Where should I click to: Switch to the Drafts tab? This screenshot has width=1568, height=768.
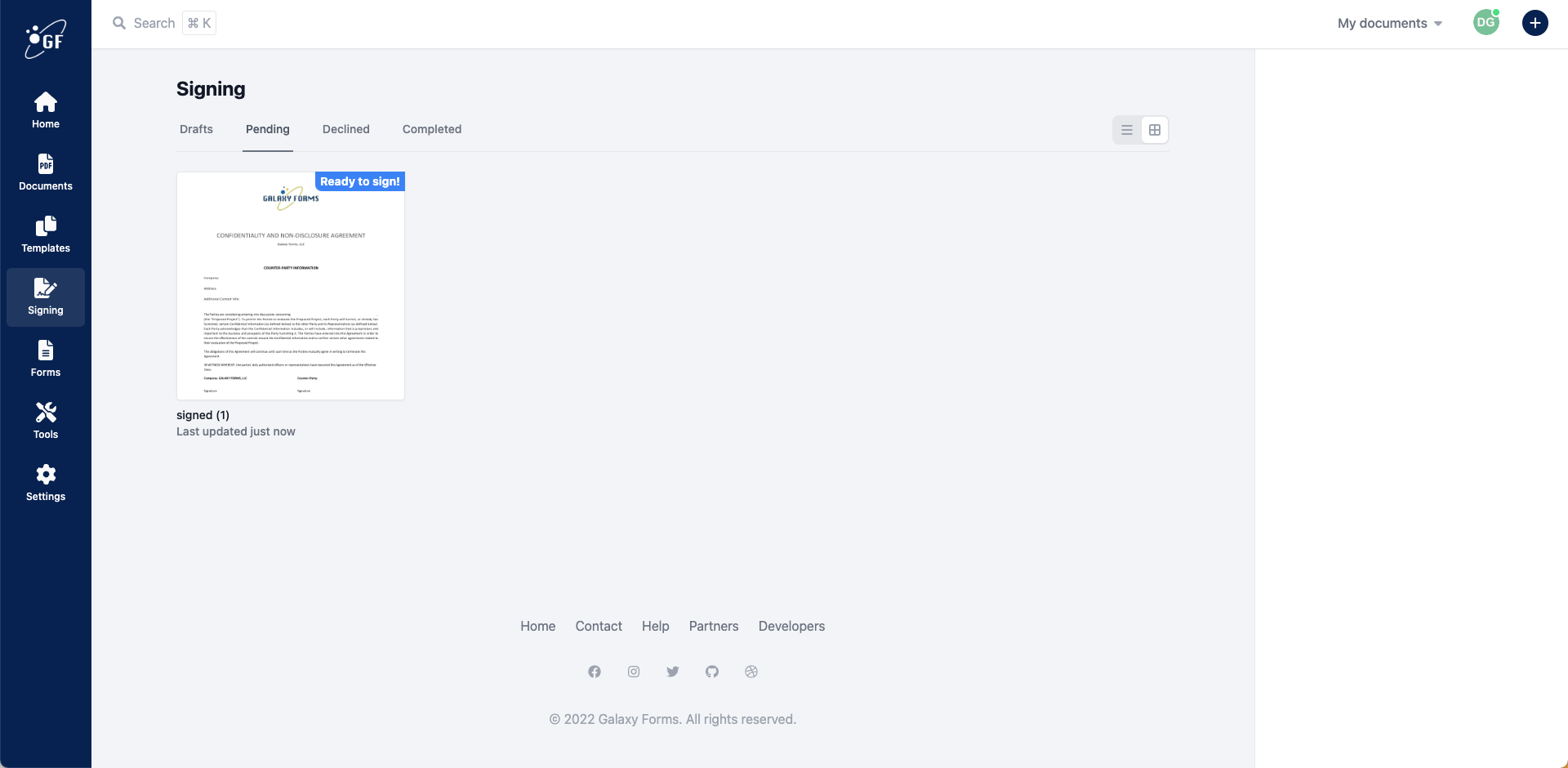point(196,129)
